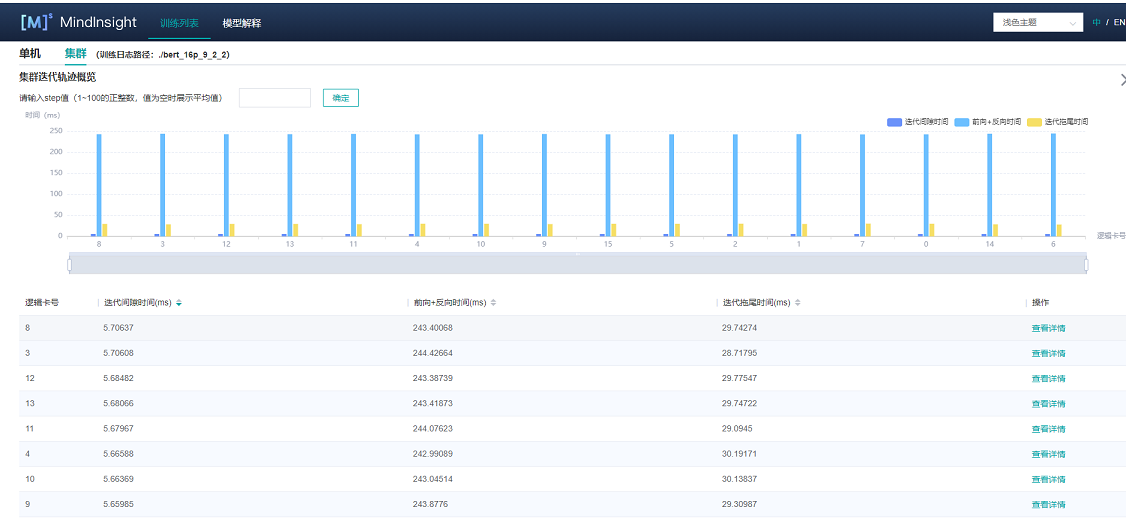Click the MindInsight logo

pos(78,22)
